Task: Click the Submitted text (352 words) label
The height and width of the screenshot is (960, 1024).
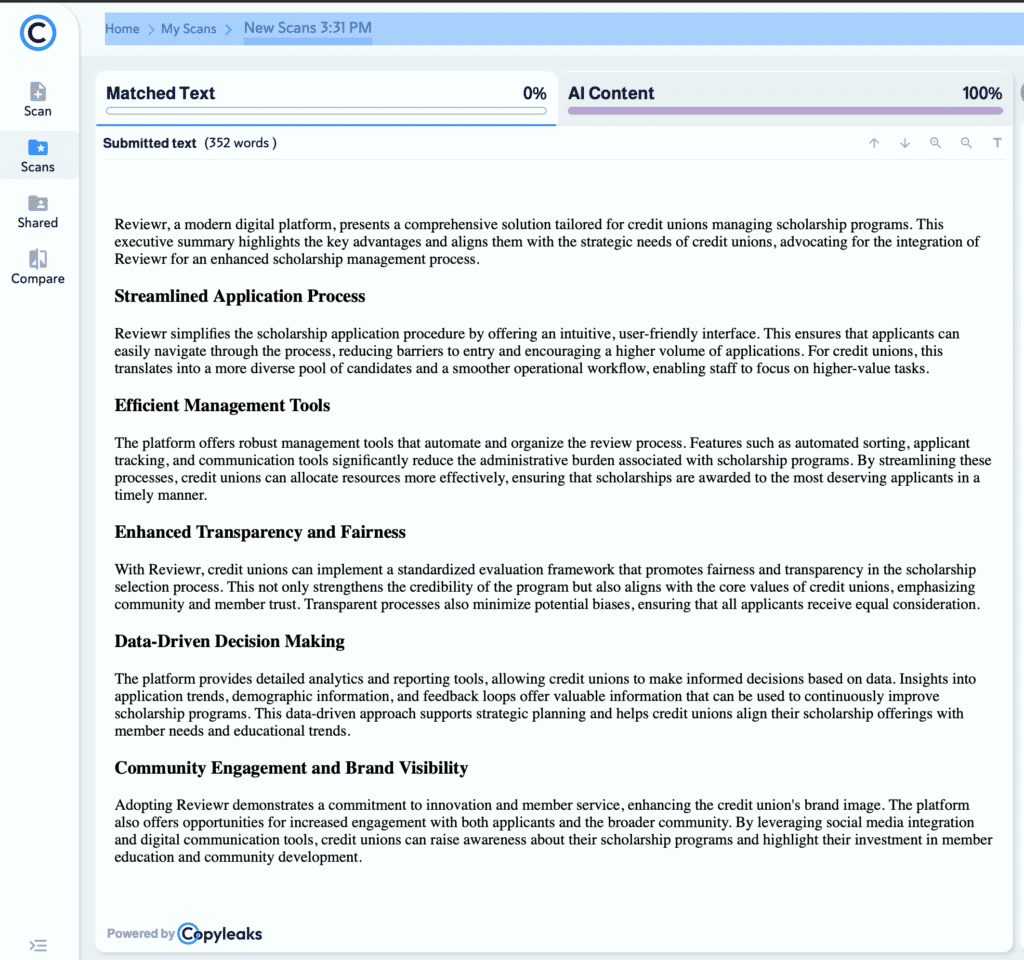Action: click(189, 143)
